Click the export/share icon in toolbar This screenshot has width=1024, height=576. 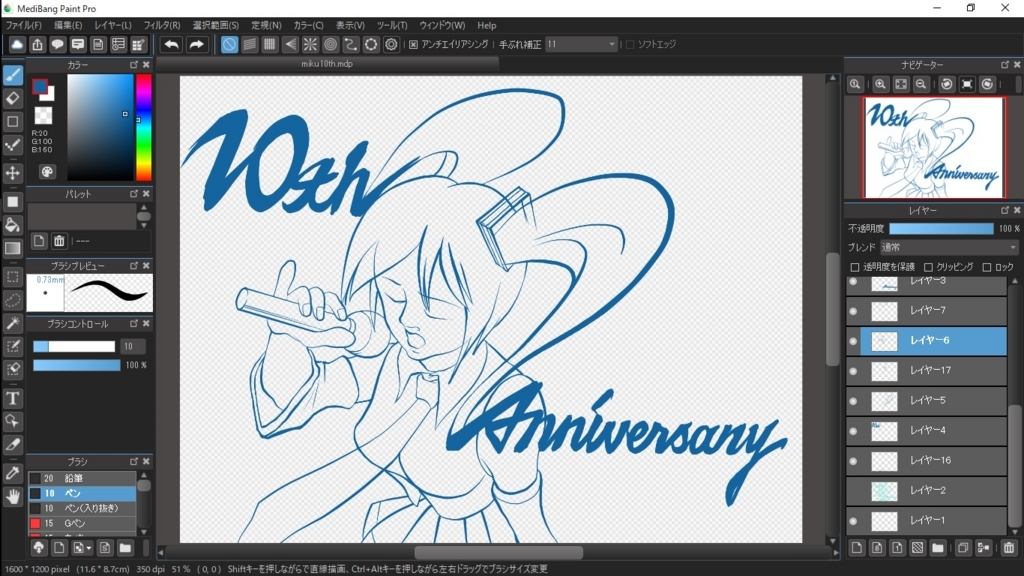pos(37,44)
